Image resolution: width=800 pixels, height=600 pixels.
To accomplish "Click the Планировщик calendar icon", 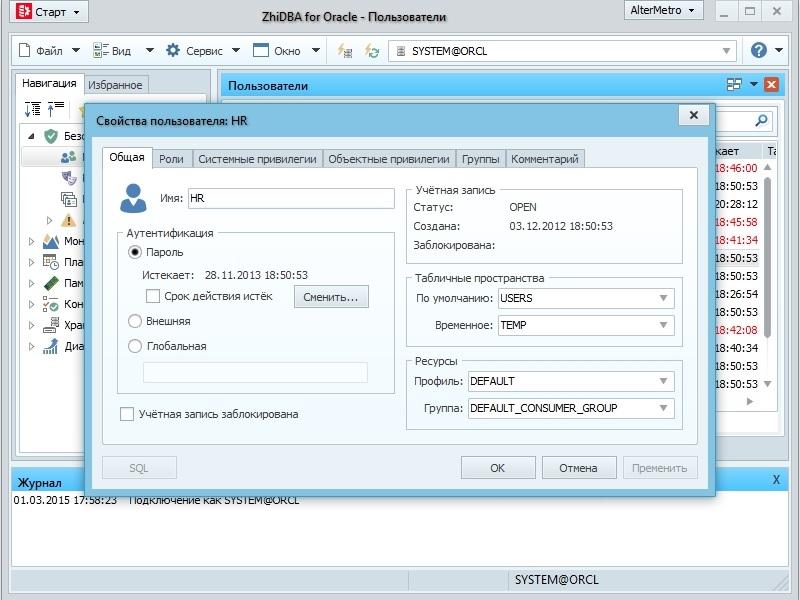I will 51,262.
